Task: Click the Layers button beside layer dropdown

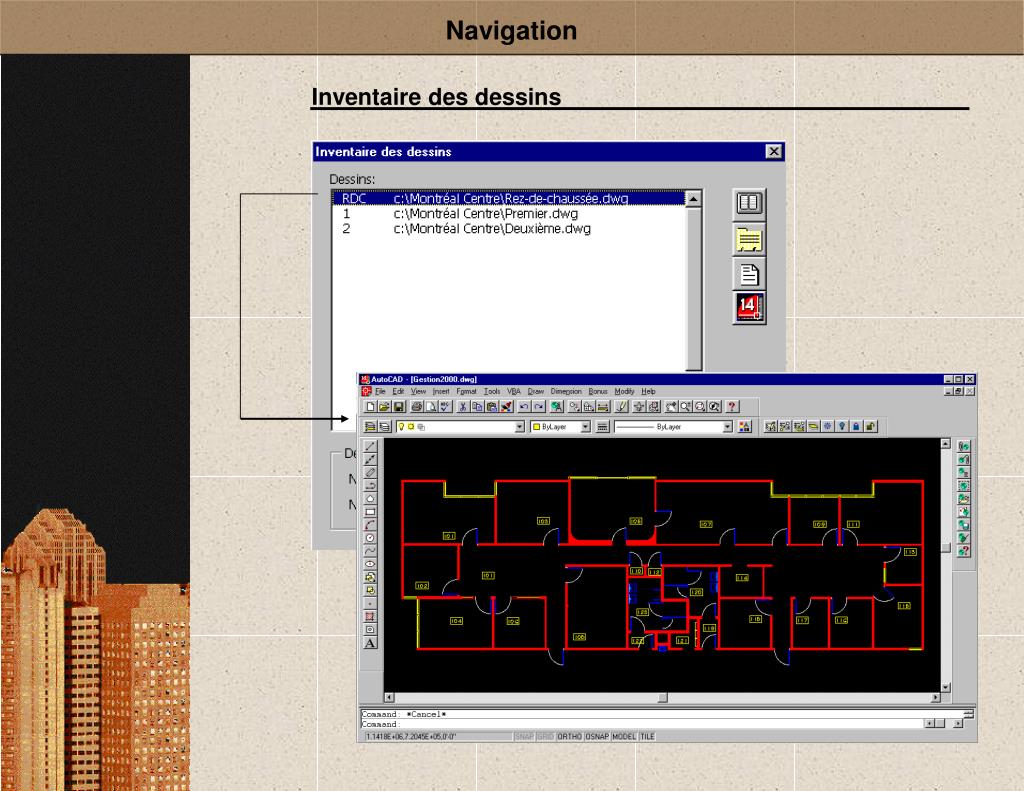Action: [385, 427]
